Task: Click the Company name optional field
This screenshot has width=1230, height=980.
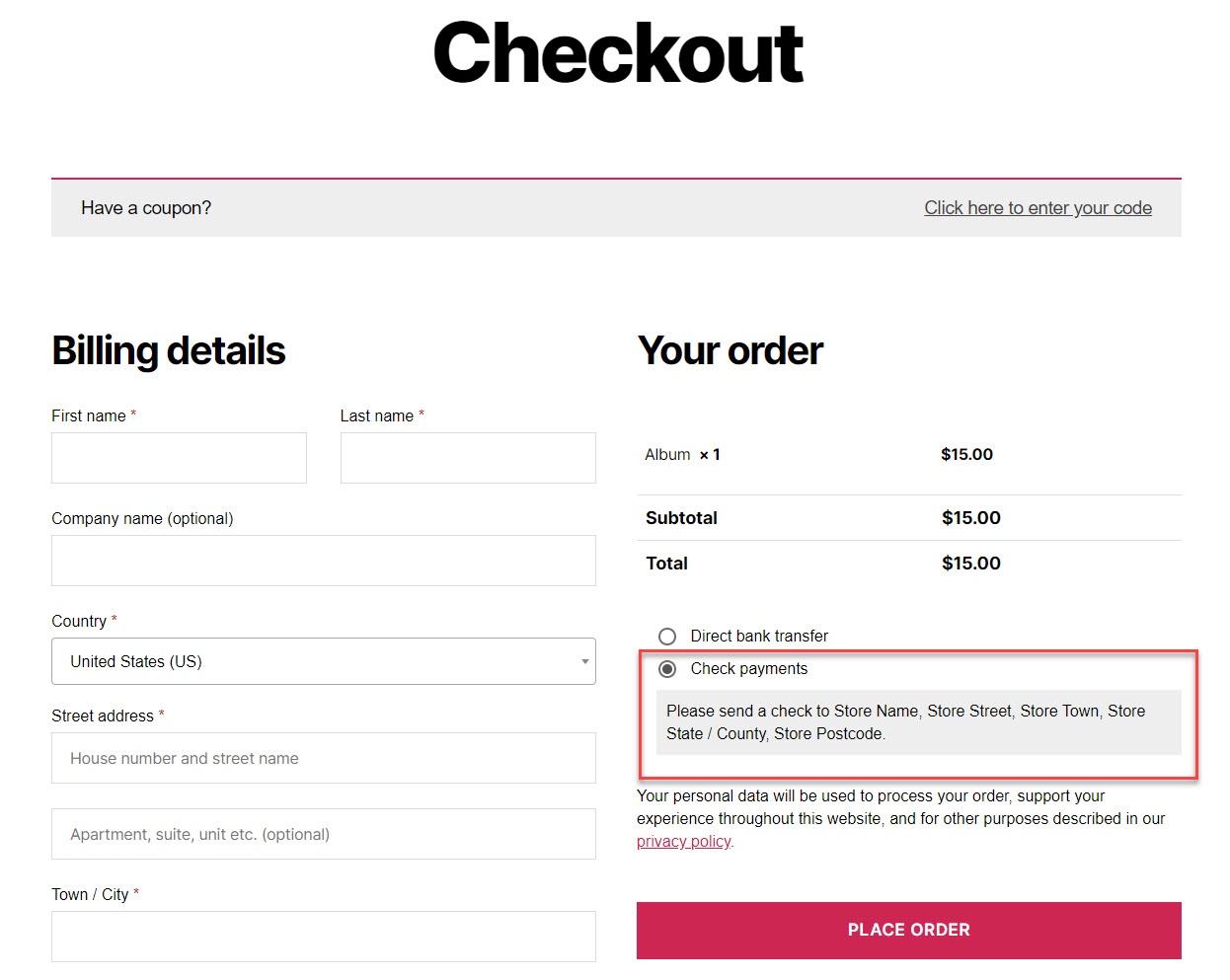Action: (323, 561)
